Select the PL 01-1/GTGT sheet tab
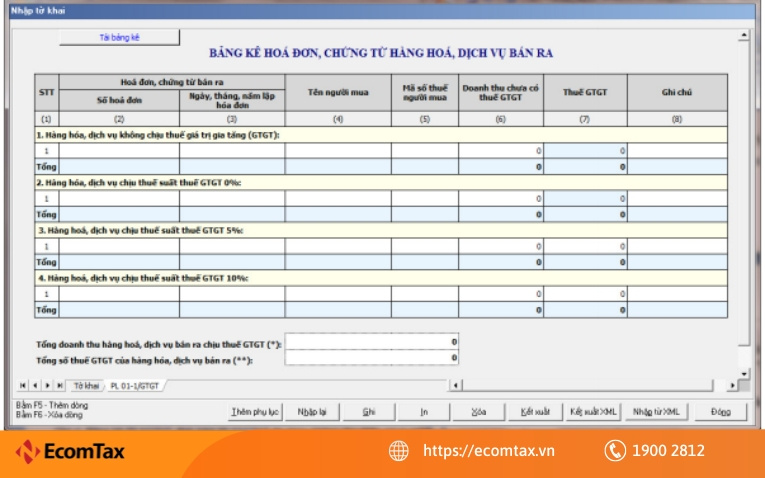The height and width of the screenshot is (478, 765). tap(135, 386)
